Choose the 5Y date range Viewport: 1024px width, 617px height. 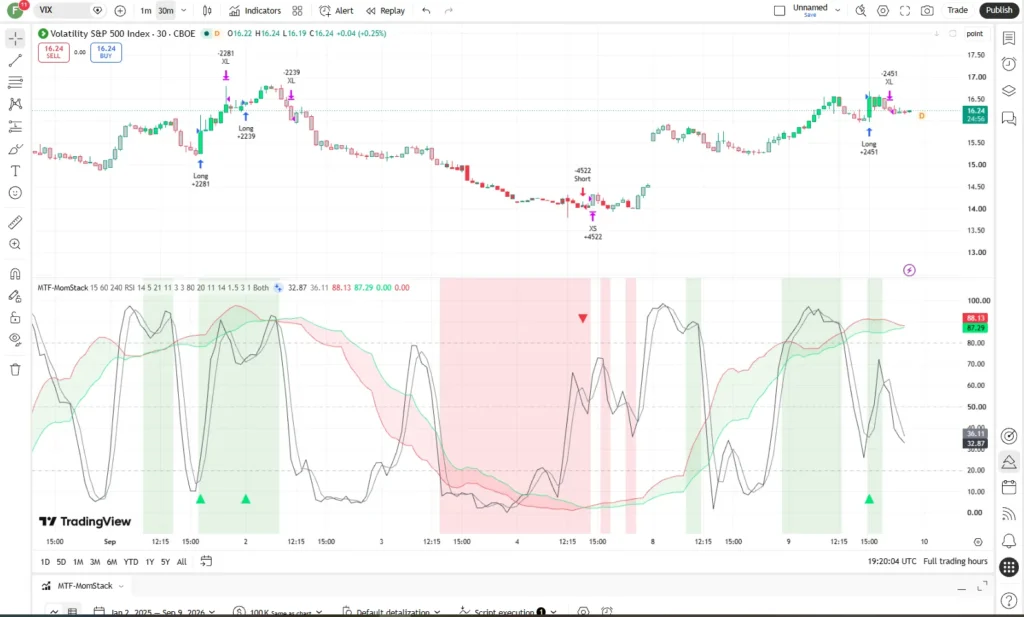tap(165, 562)
